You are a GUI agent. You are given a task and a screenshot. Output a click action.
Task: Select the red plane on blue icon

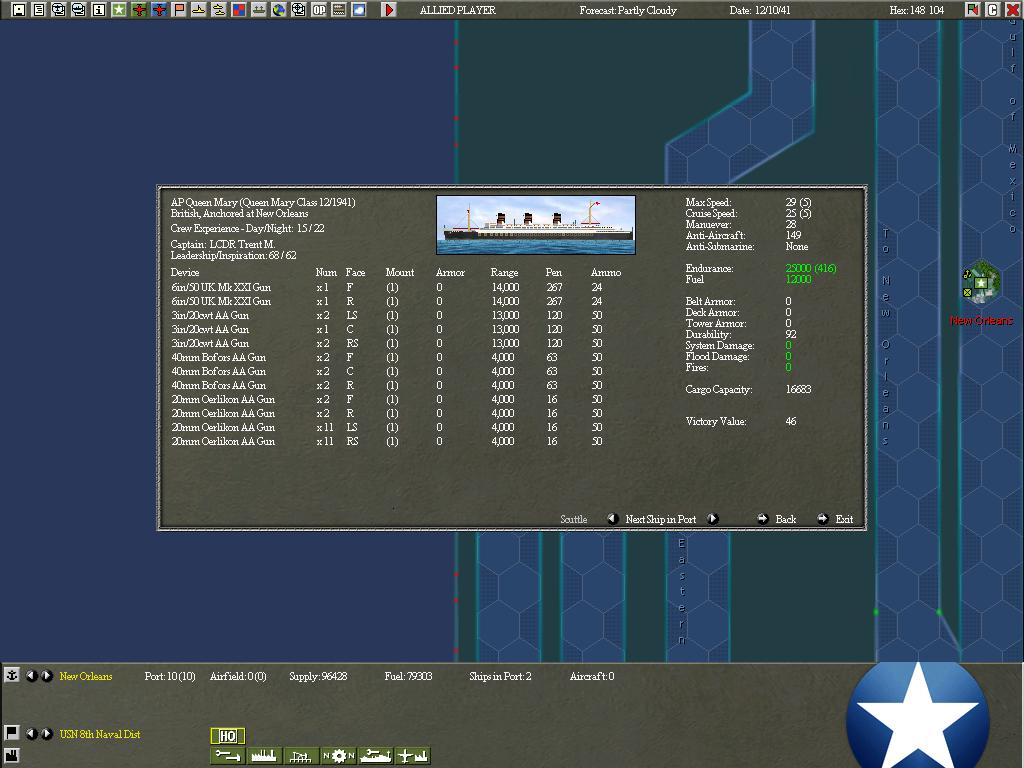click(159, 10)
